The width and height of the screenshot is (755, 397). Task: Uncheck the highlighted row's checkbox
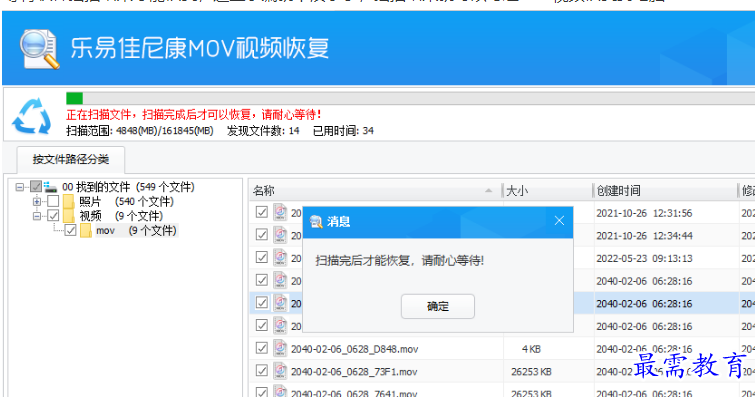pos(261,303)
